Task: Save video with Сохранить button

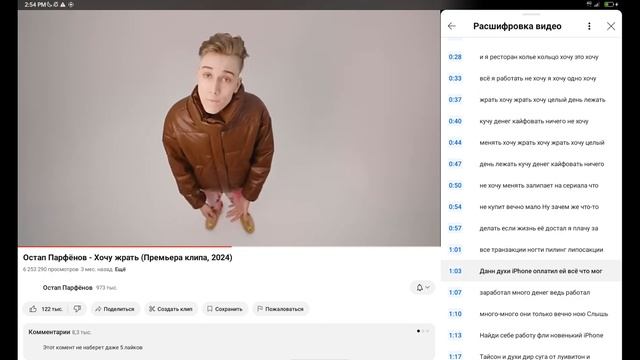Action: click(224, 309)
